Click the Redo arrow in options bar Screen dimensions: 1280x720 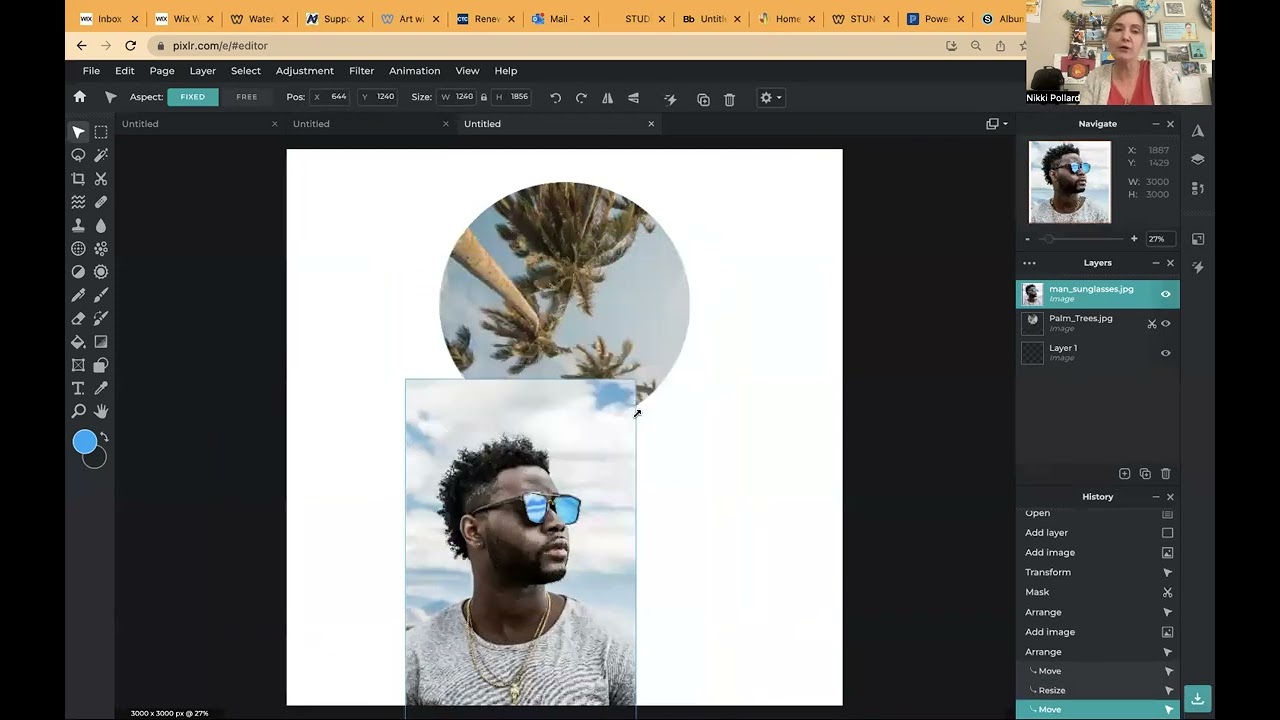581,98
